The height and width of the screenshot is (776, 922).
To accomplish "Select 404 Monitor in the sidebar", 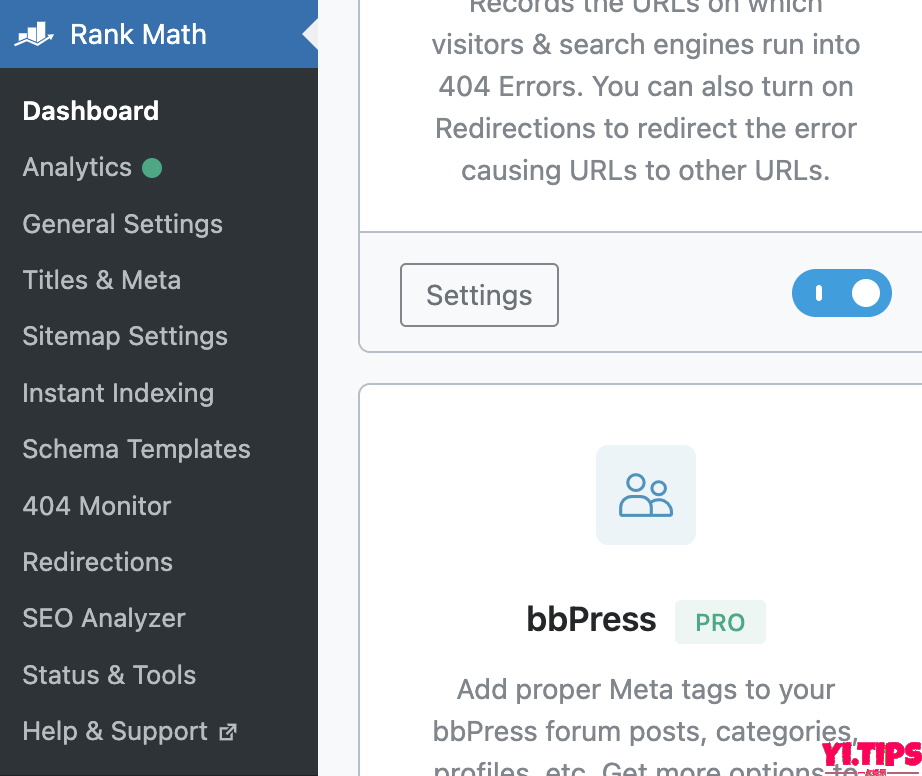I will 97,506.
